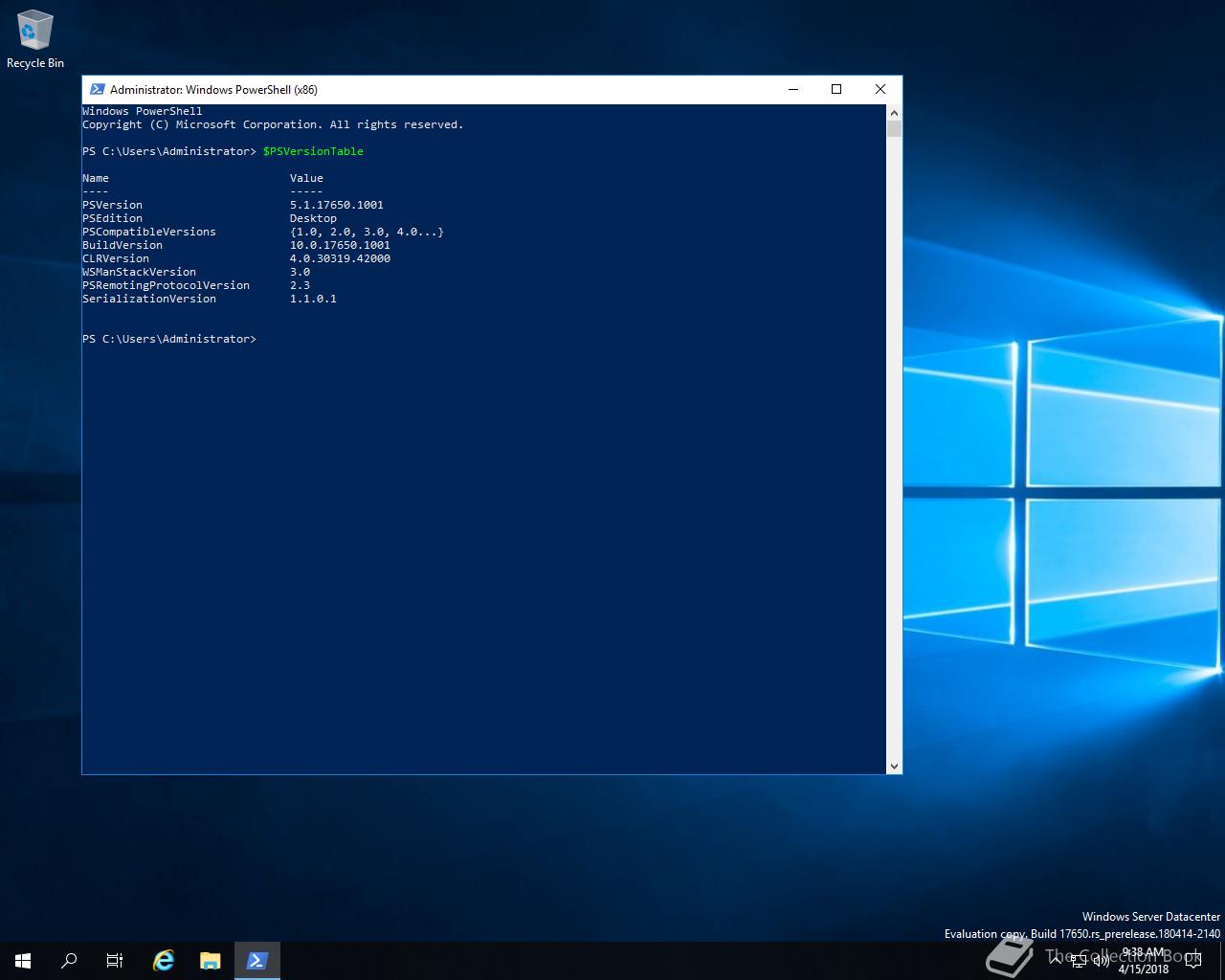Click the PSRemotingProtocolVersion row name
The height and width of the screenshot is (980, 1225).
pos(166,285)
